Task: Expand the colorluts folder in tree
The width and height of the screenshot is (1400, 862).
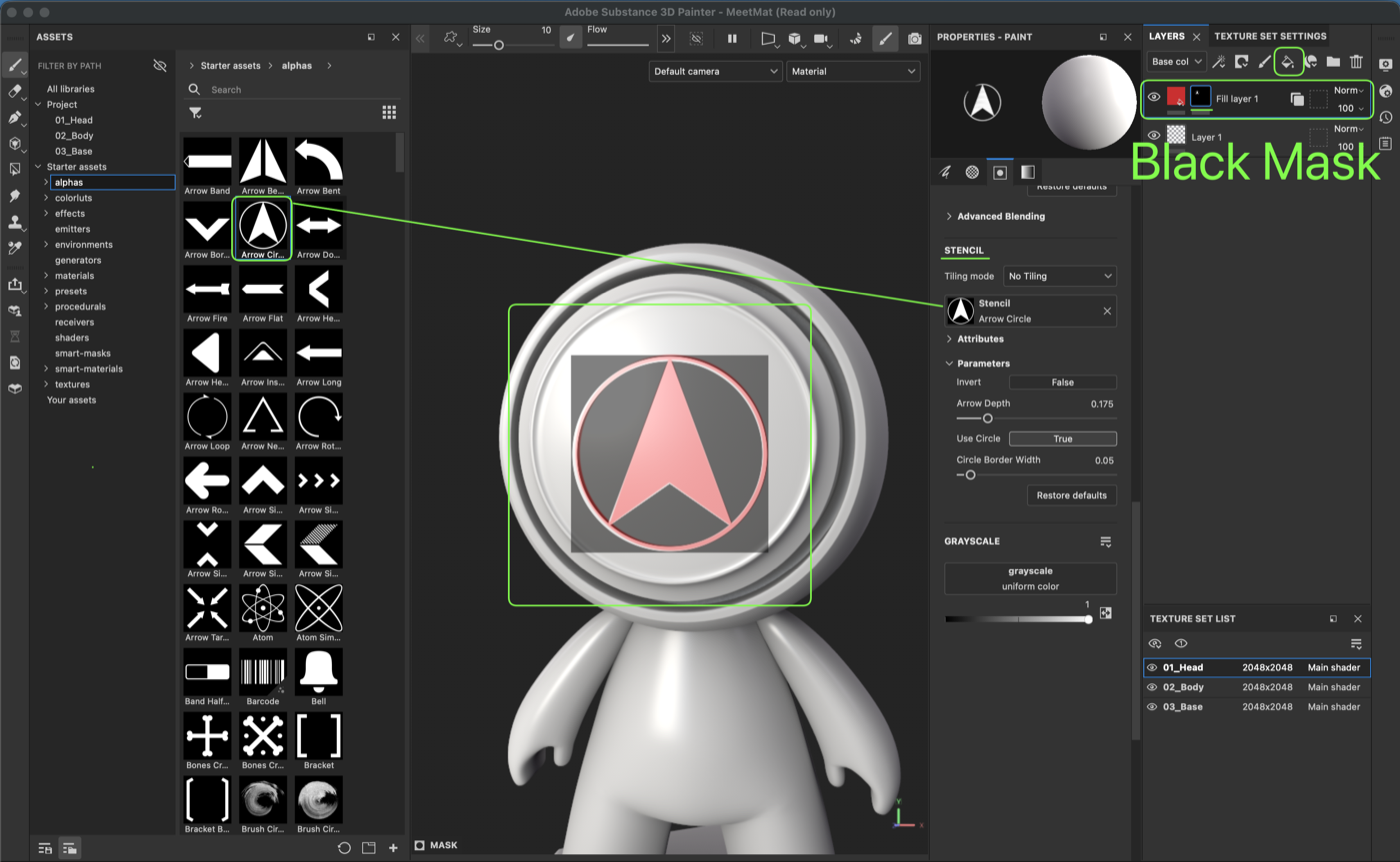Action: 46,198
